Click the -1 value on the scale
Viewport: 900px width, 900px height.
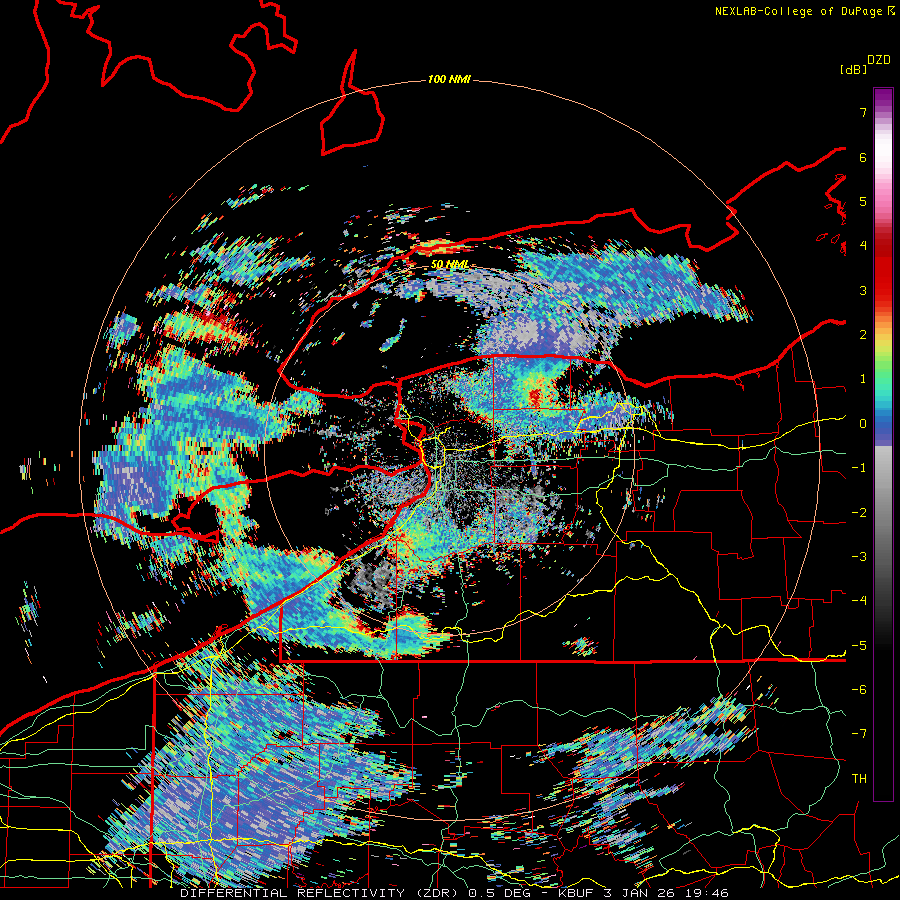(x=859, y=468)
